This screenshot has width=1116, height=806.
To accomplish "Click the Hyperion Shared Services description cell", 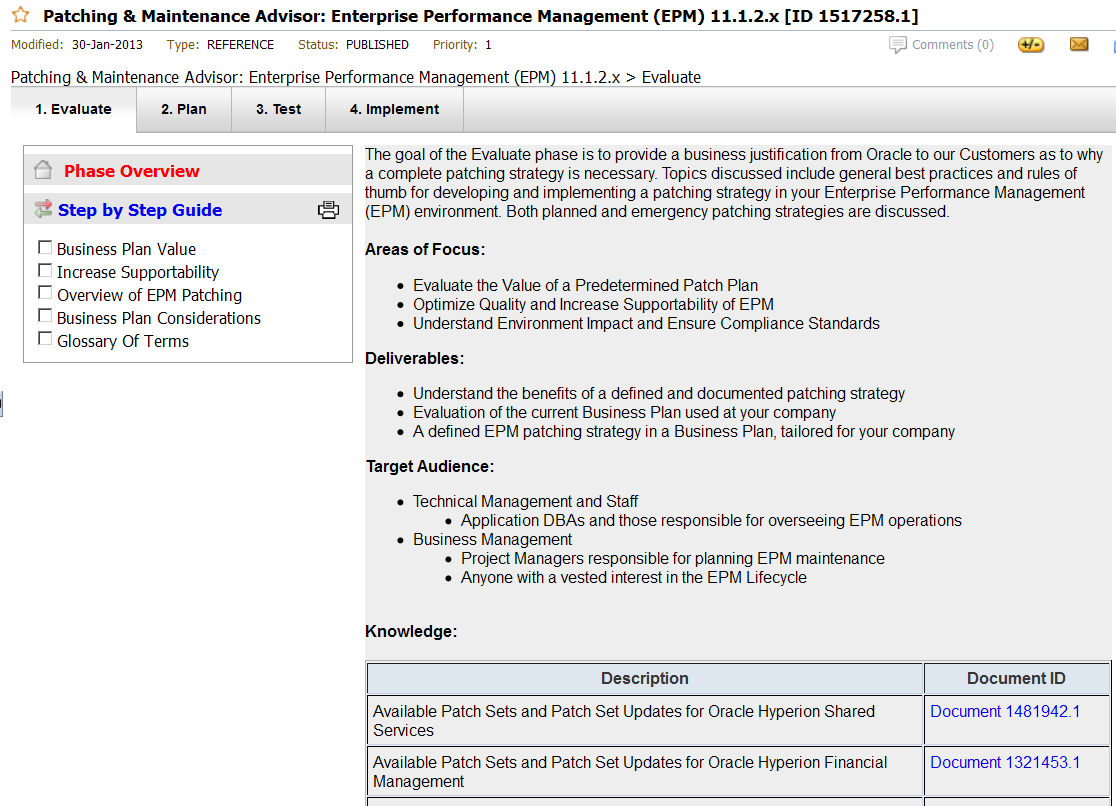I will 645,721.
